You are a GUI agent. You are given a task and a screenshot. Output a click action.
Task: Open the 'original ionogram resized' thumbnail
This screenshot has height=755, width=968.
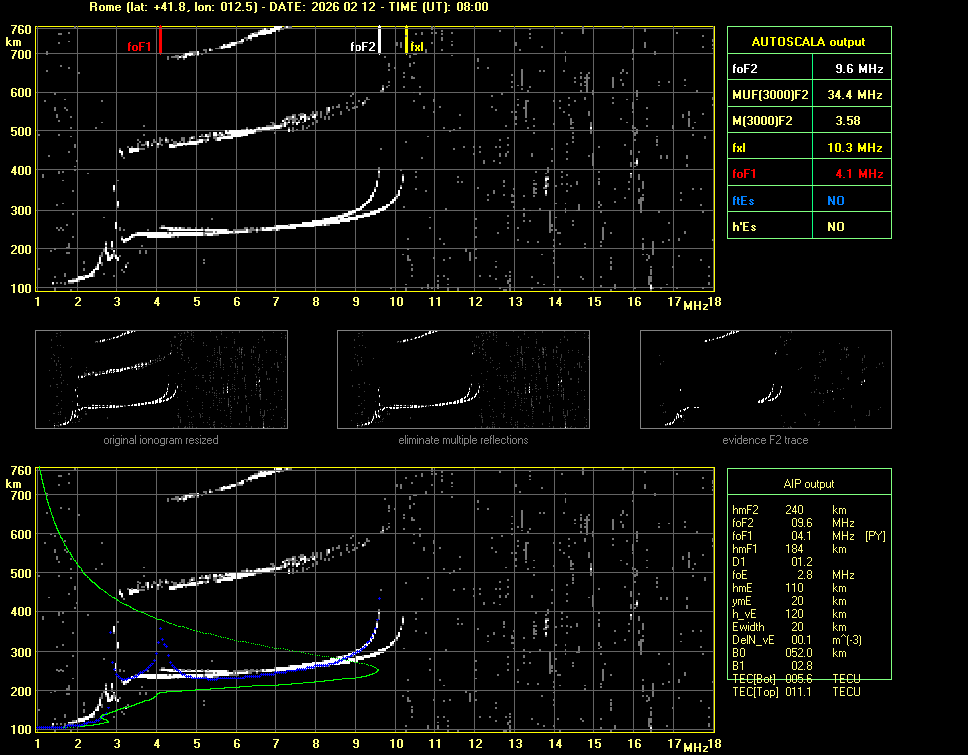point(161,381)
